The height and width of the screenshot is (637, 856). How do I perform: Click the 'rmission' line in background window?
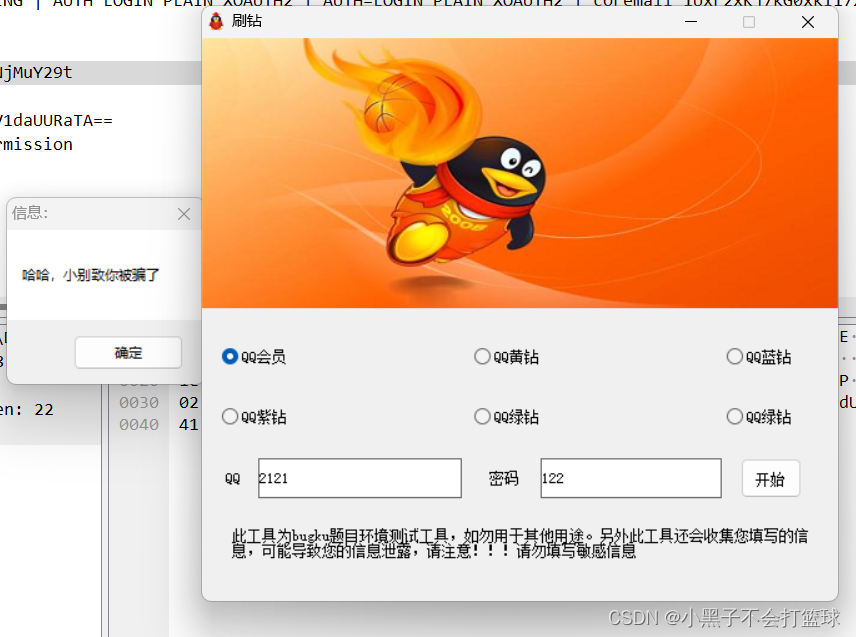[36, 145]
